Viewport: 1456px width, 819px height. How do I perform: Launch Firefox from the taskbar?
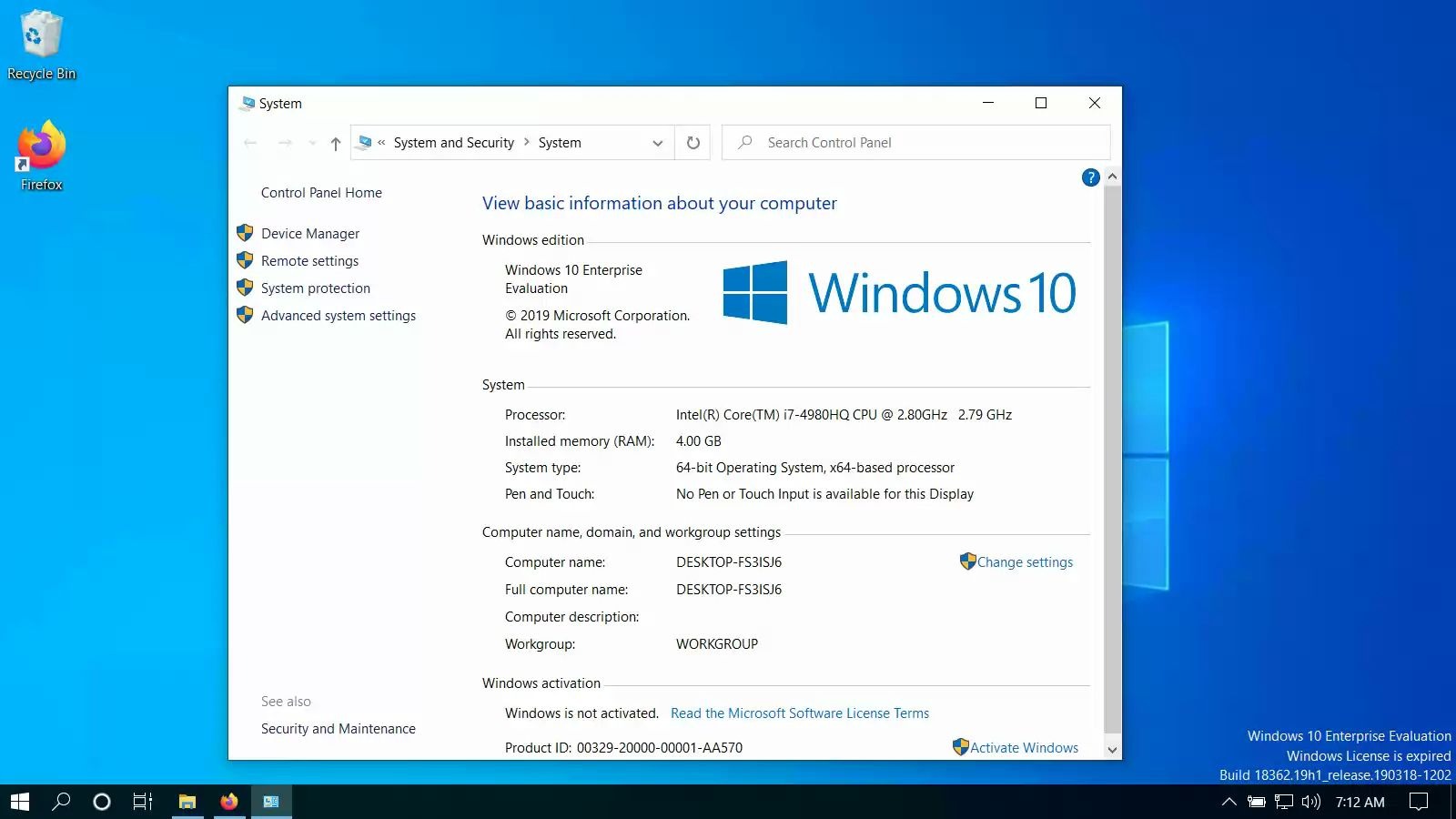pos(228,802)
